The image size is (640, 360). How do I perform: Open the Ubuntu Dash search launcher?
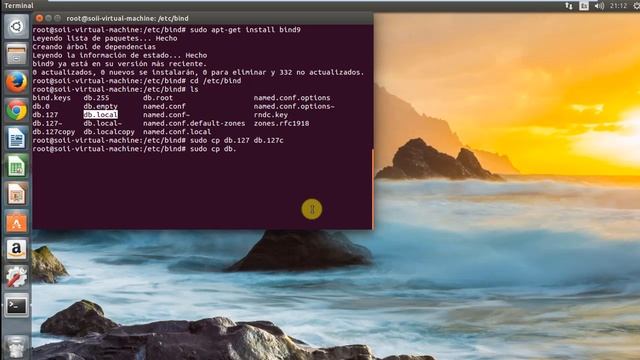pyautogui.click(x=16, y=27)
